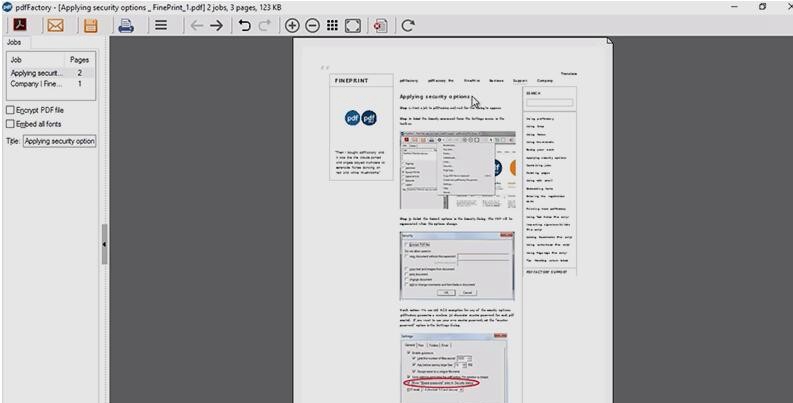Click the Pages column header
This screenshot has height=403, width=793.
pyautogui.click(x=79, y=60)
